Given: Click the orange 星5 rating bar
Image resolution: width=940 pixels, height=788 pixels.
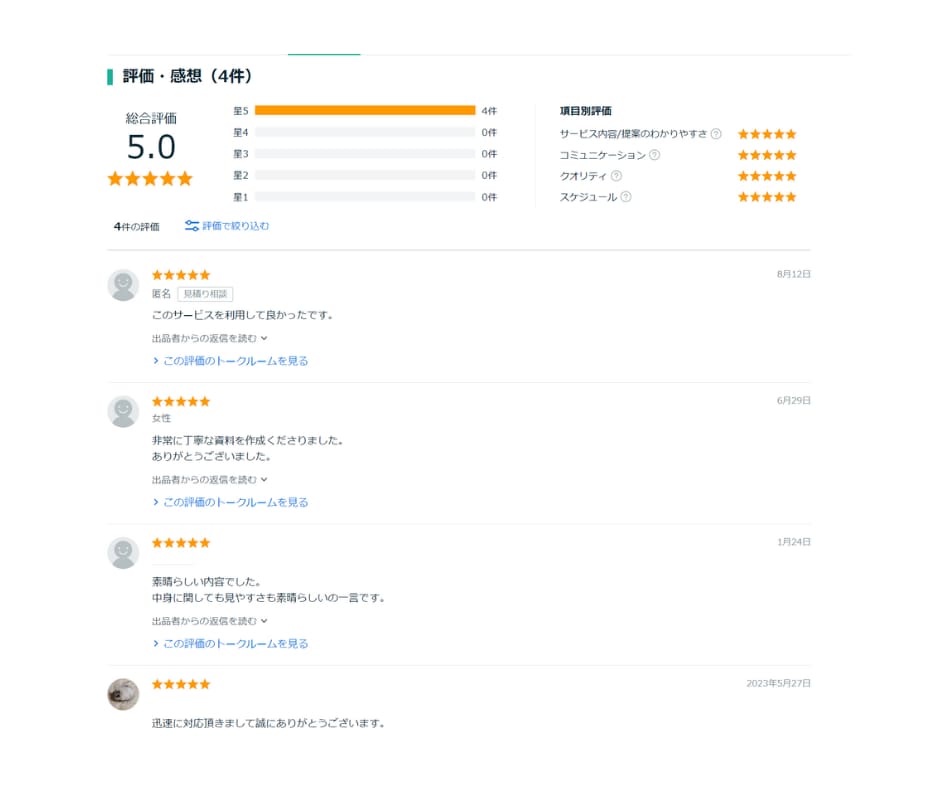Looking at the screenshot, I should coord(365,110).
